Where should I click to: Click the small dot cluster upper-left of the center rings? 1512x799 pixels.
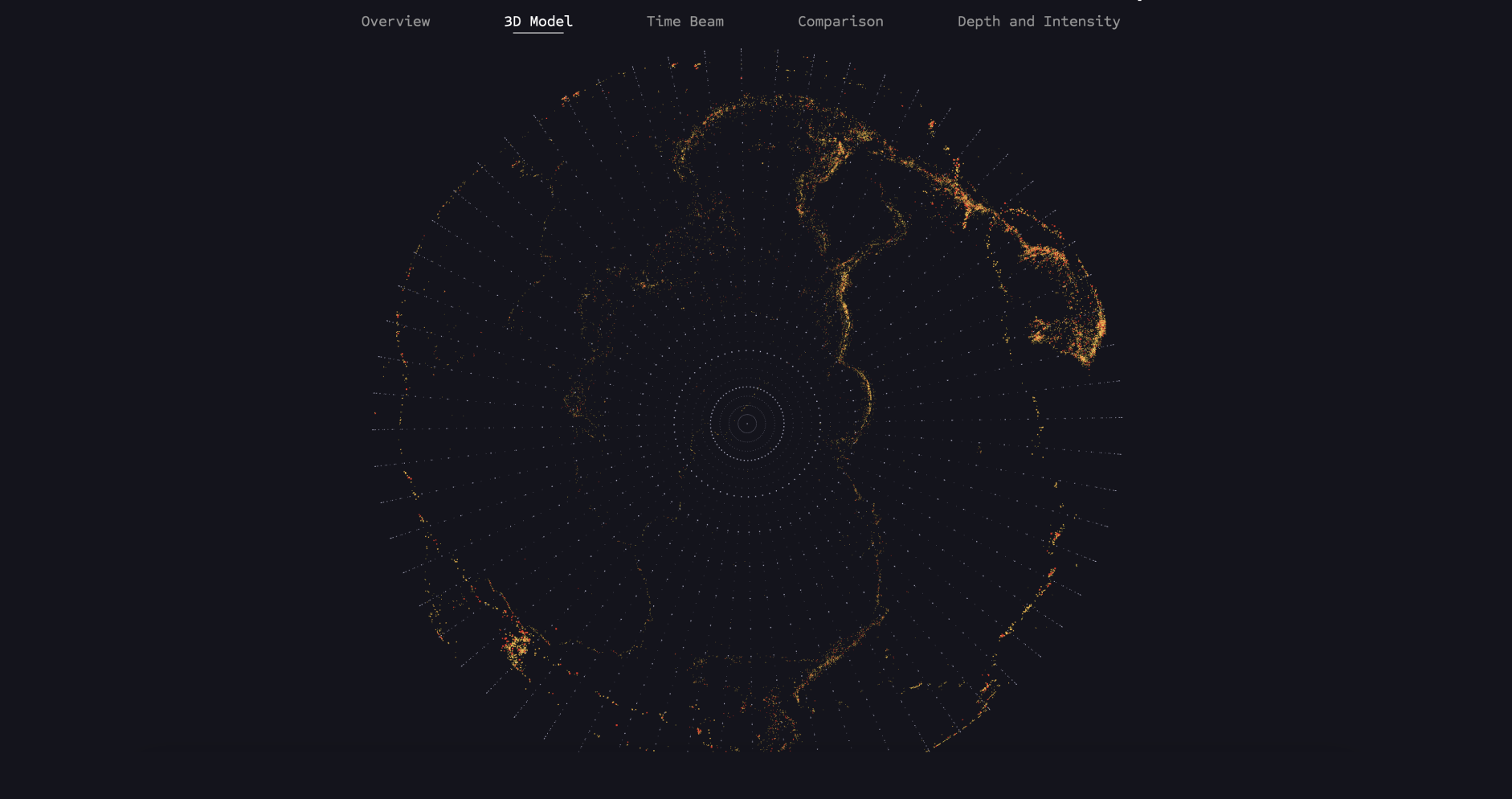(645, 284)
